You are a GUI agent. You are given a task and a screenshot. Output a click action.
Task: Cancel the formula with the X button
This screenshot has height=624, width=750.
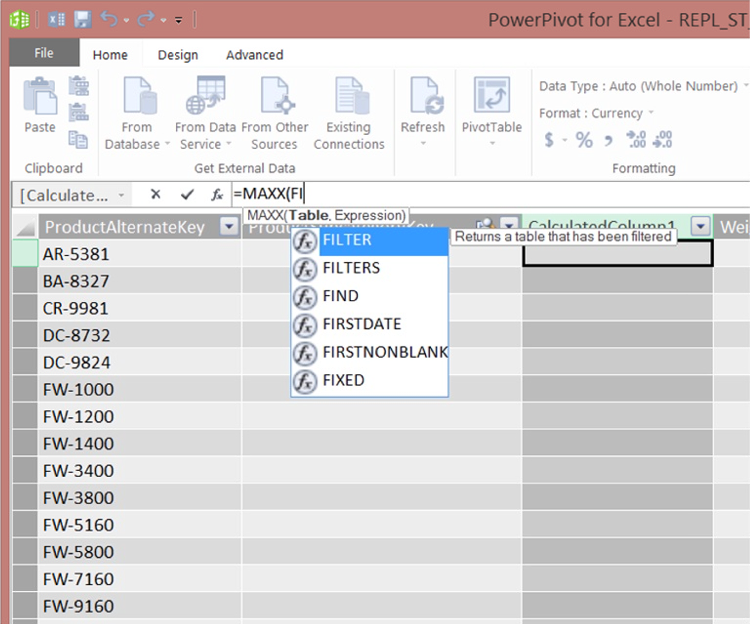155,195
